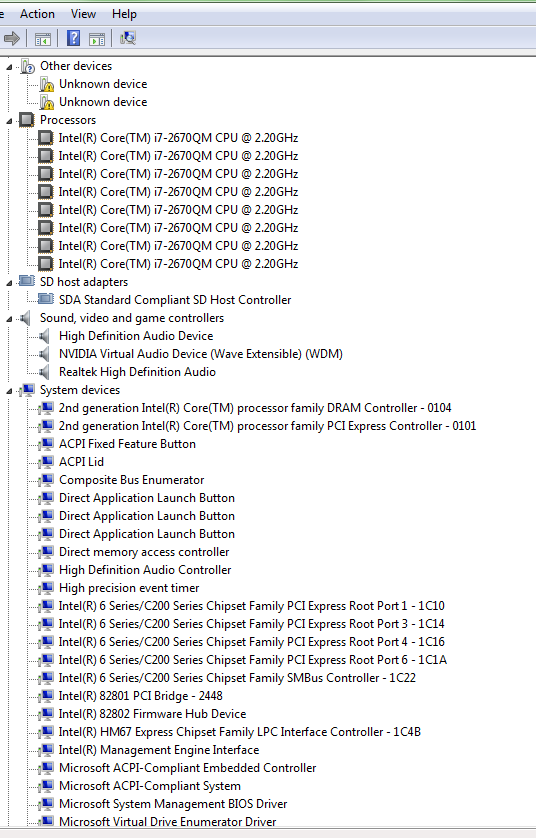This screenshot has height=838, width=536.
Task: Click the forward arrow toolbar icon
Action: click(x=12, y=38)
